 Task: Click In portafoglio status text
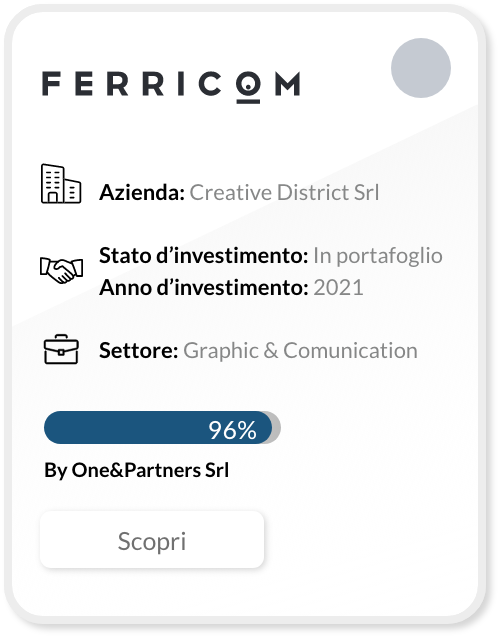click(378, 256)
